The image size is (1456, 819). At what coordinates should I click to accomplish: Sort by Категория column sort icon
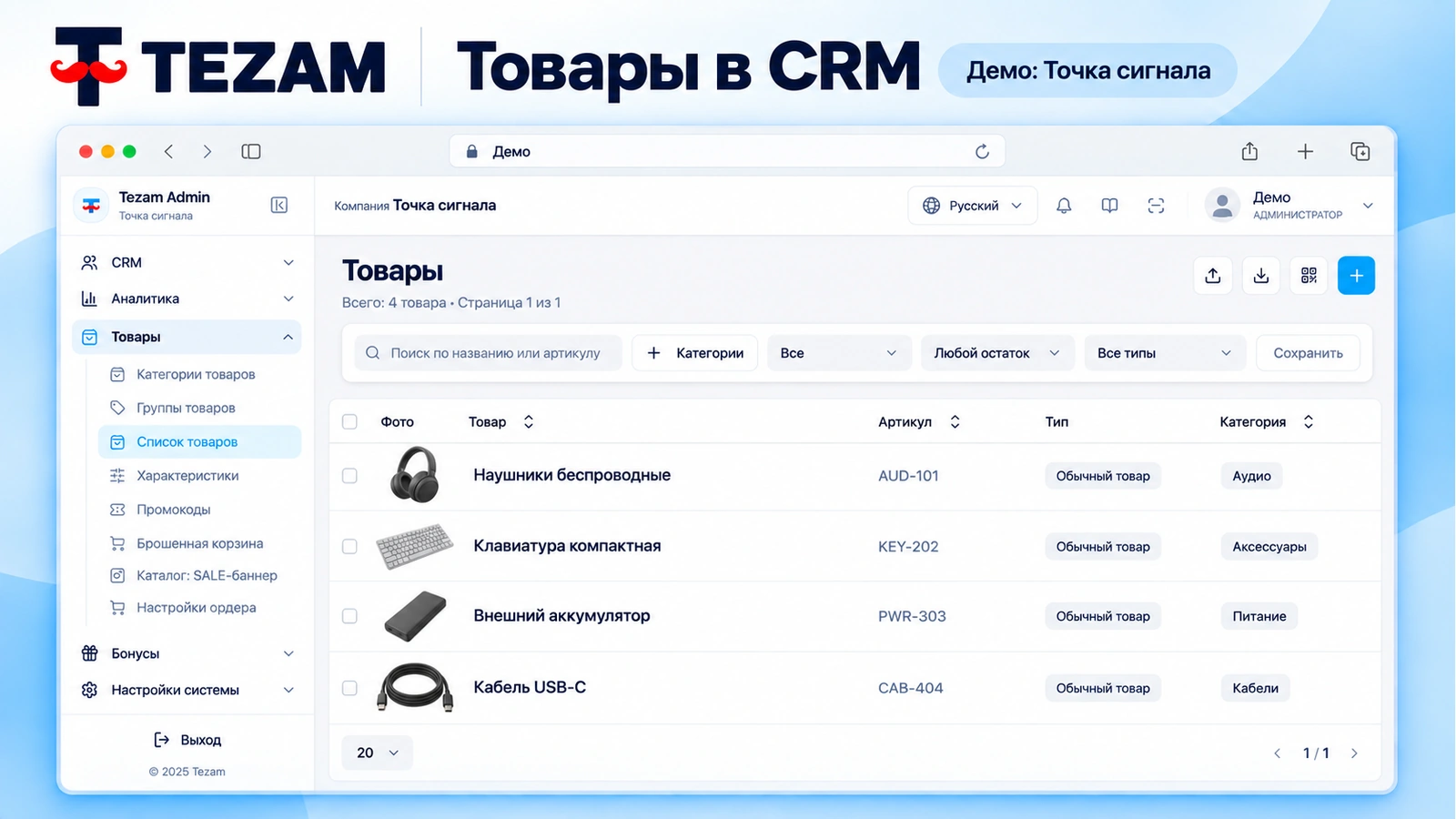click(x=1309, y=421)
